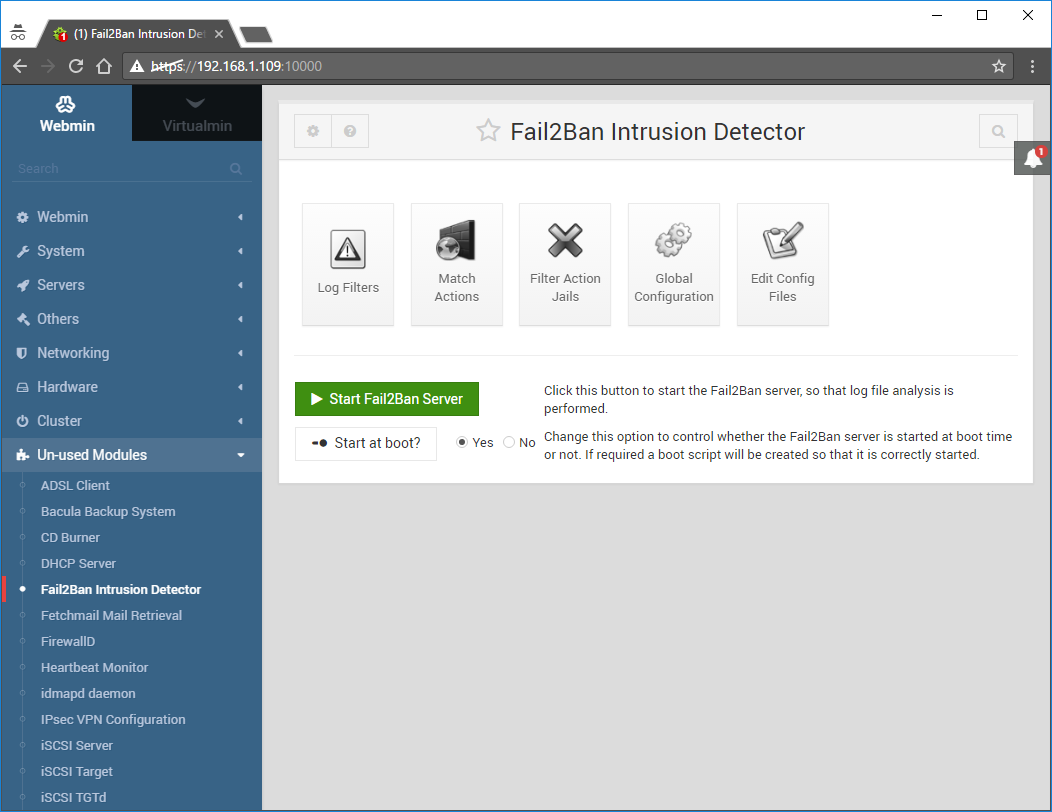The image size is (1052, 812).
Task: Open Global Configuration gears icon
Action: pos(674,264)
